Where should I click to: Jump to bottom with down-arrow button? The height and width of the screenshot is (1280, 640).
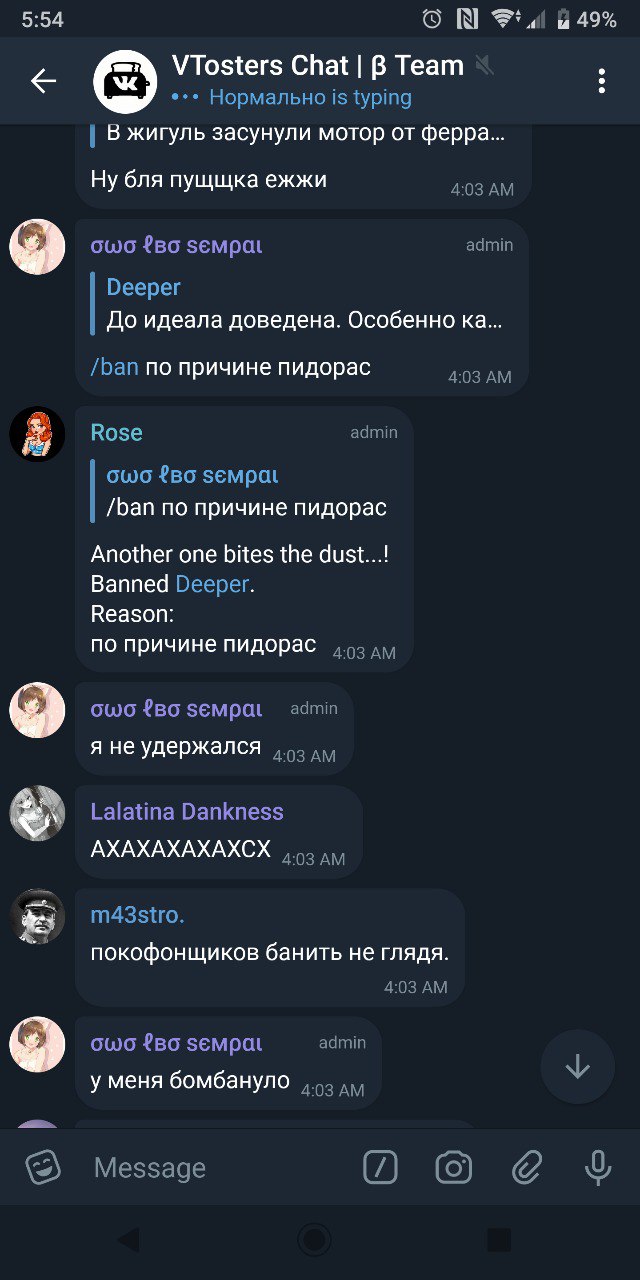click(x=577, y=1066)
